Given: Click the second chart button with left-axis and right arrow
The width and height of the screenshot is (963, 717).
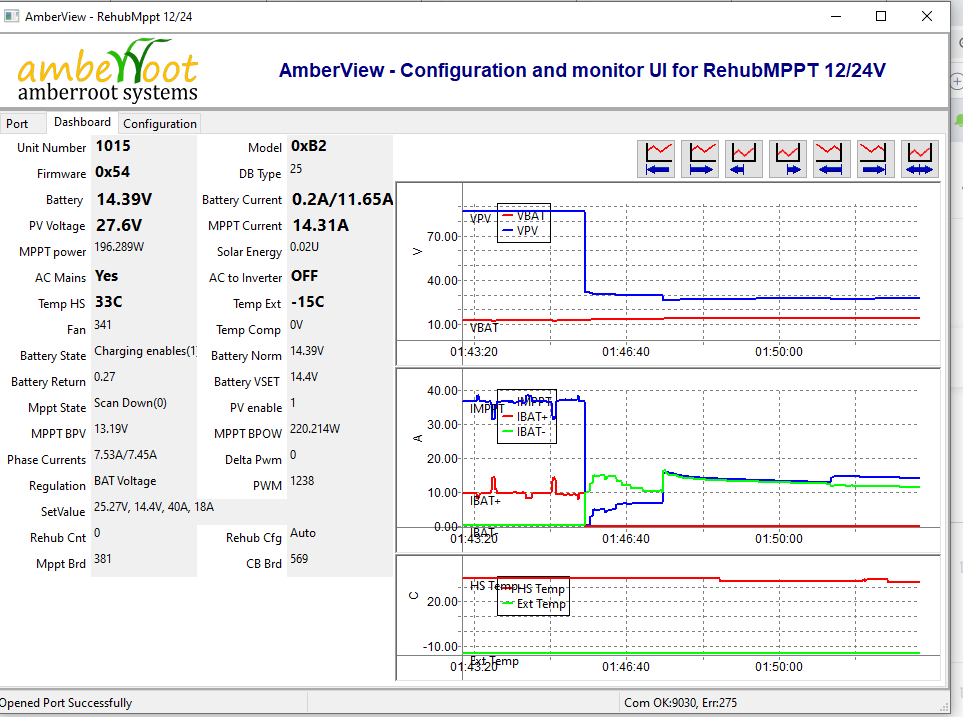Looking at the screenshot, I should 702,159.
